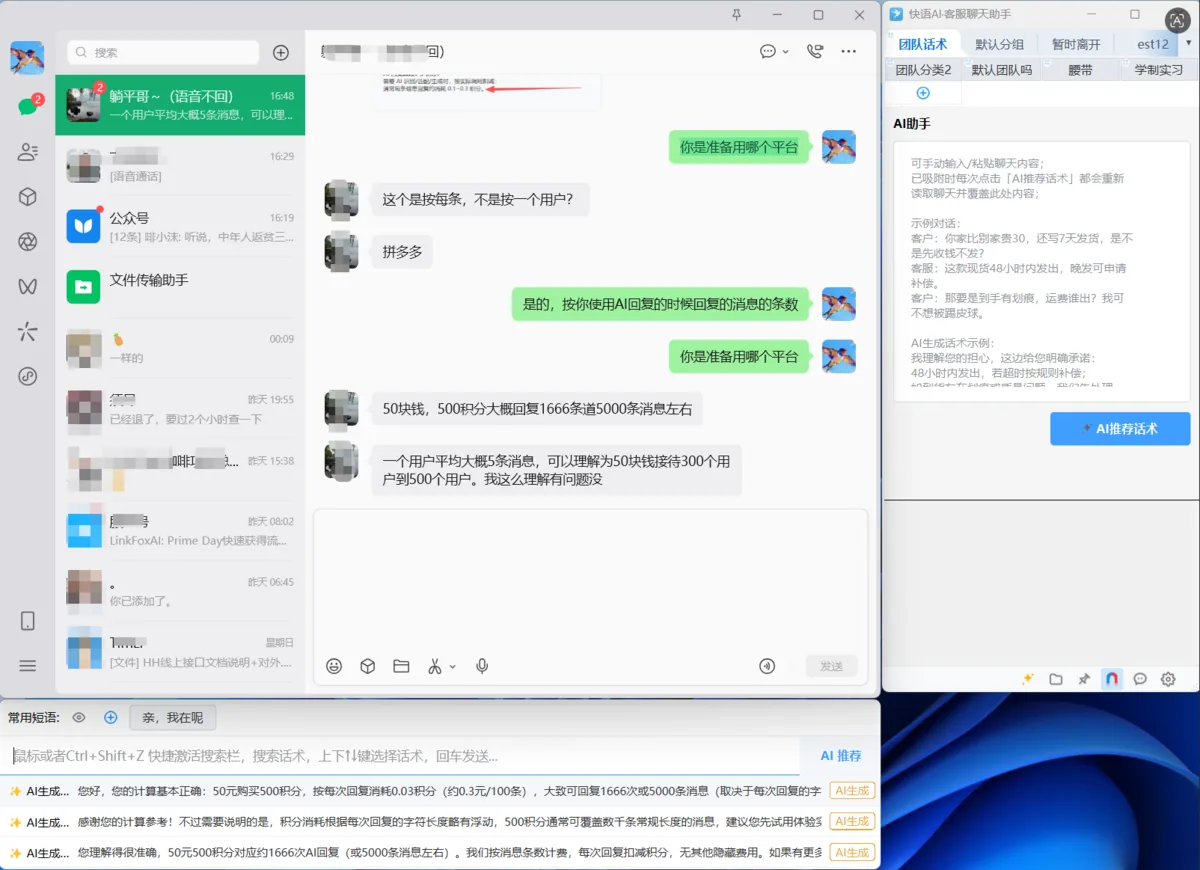
Task: Focus the 搜索话术 quick search bar
Action: [x=405, y=756]
